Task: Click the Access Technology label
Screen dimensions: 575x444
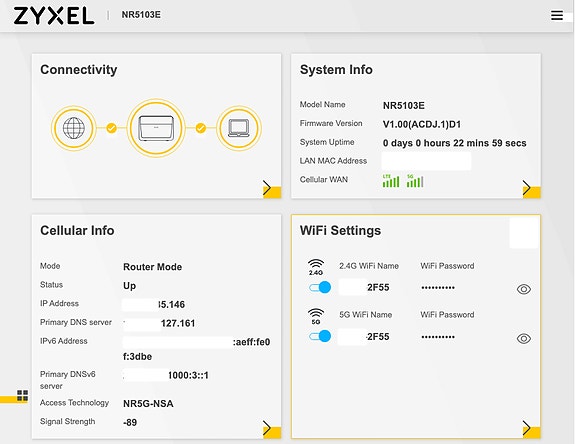Action: click(x=74, y=403)
